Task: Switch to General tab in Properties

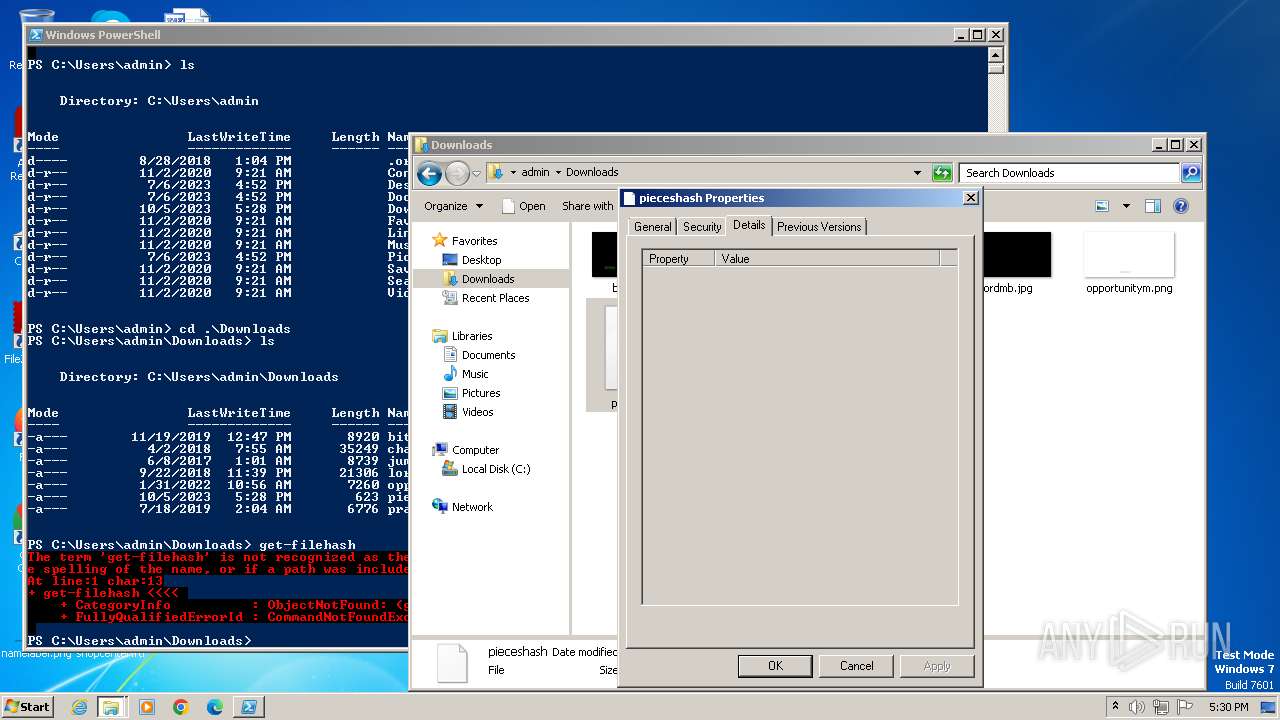Action: click(652, 227)
